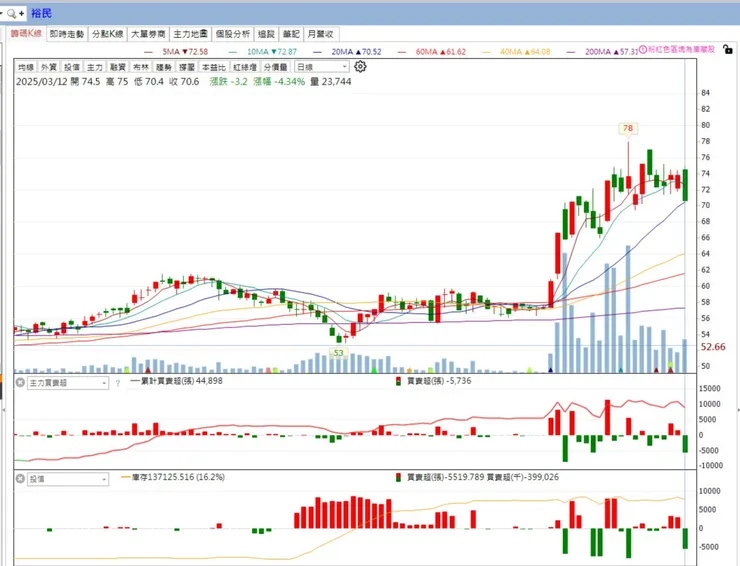
Task: Toggle the 布林 overlay button
Action: tap(141, 67)
